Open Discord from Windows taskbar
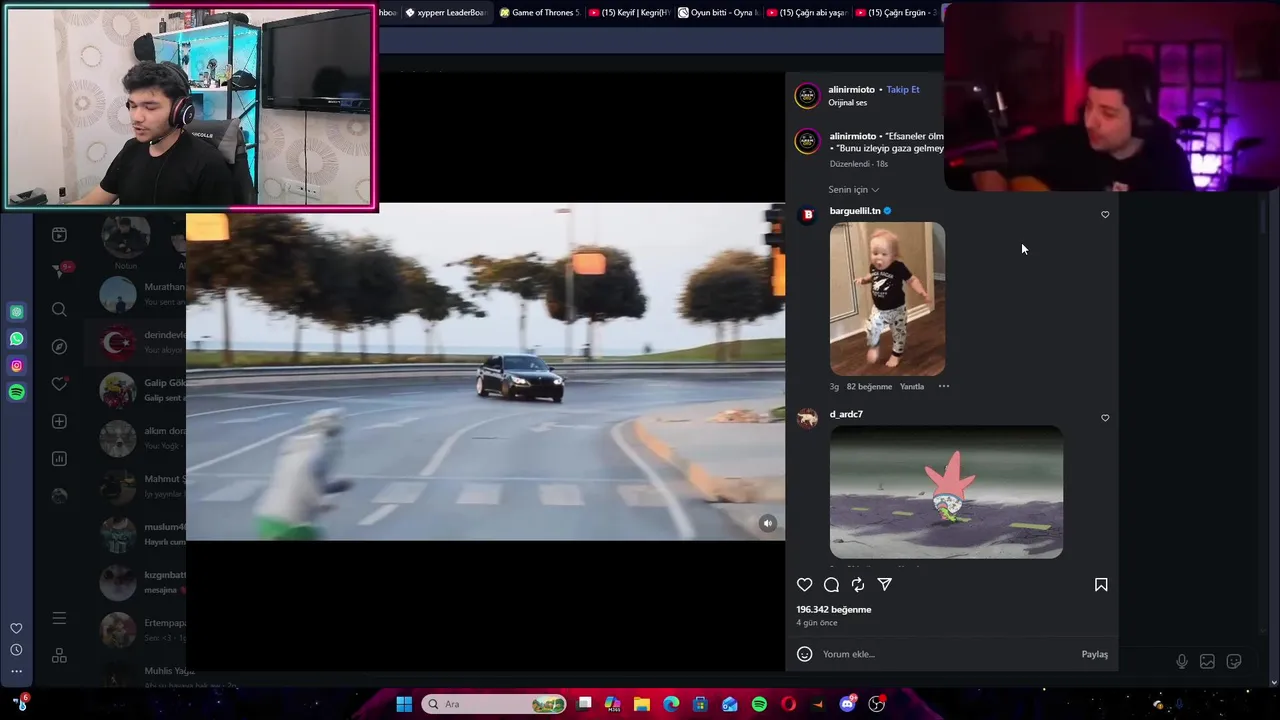Image resolution: width=1280 pixels, height=720 pixels. 848,704
